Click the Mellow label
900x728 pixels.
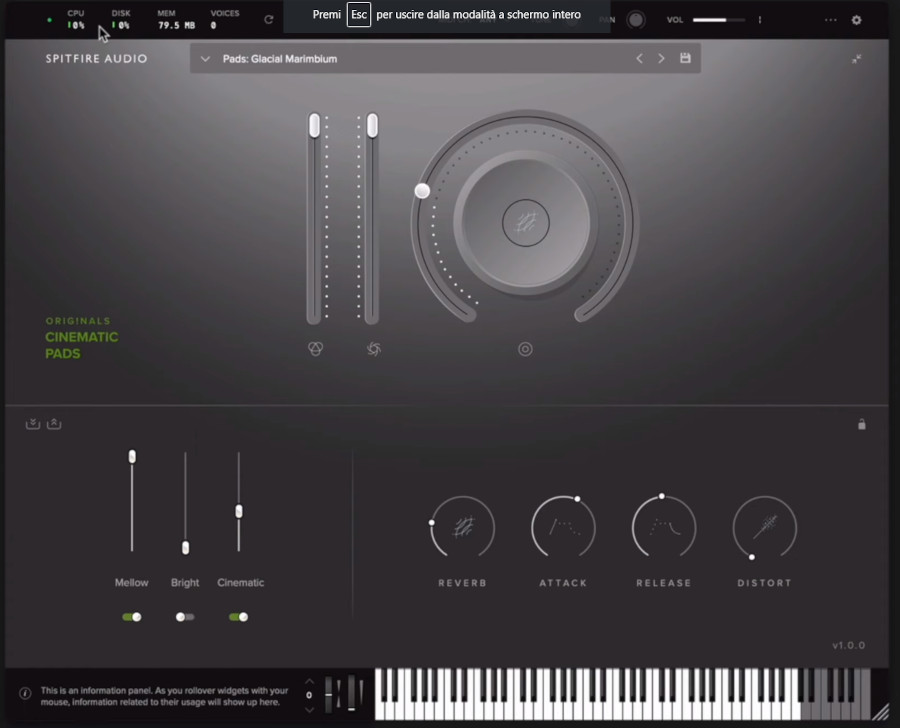point(131,582)
